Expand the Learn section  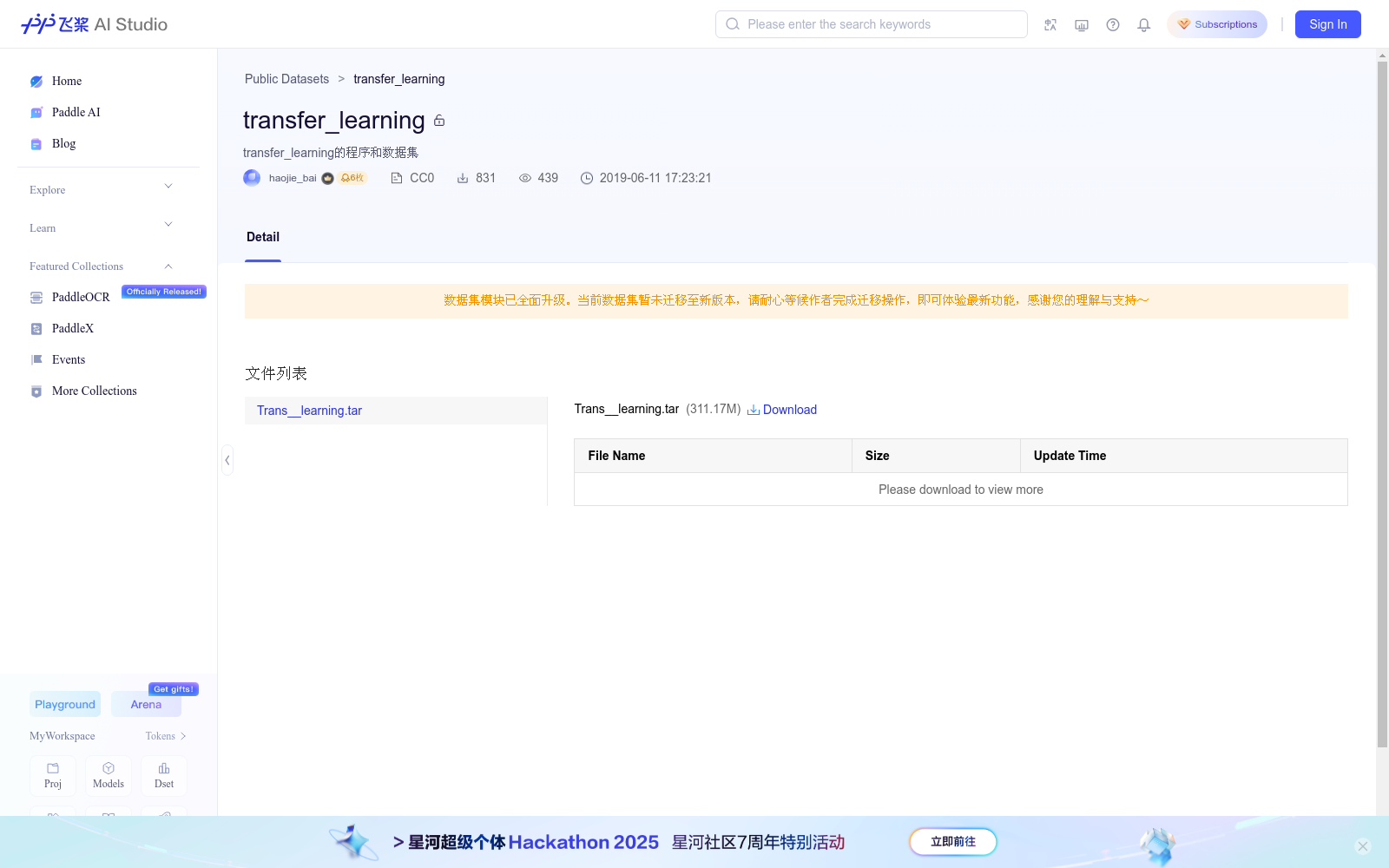[x=168, y=225]
